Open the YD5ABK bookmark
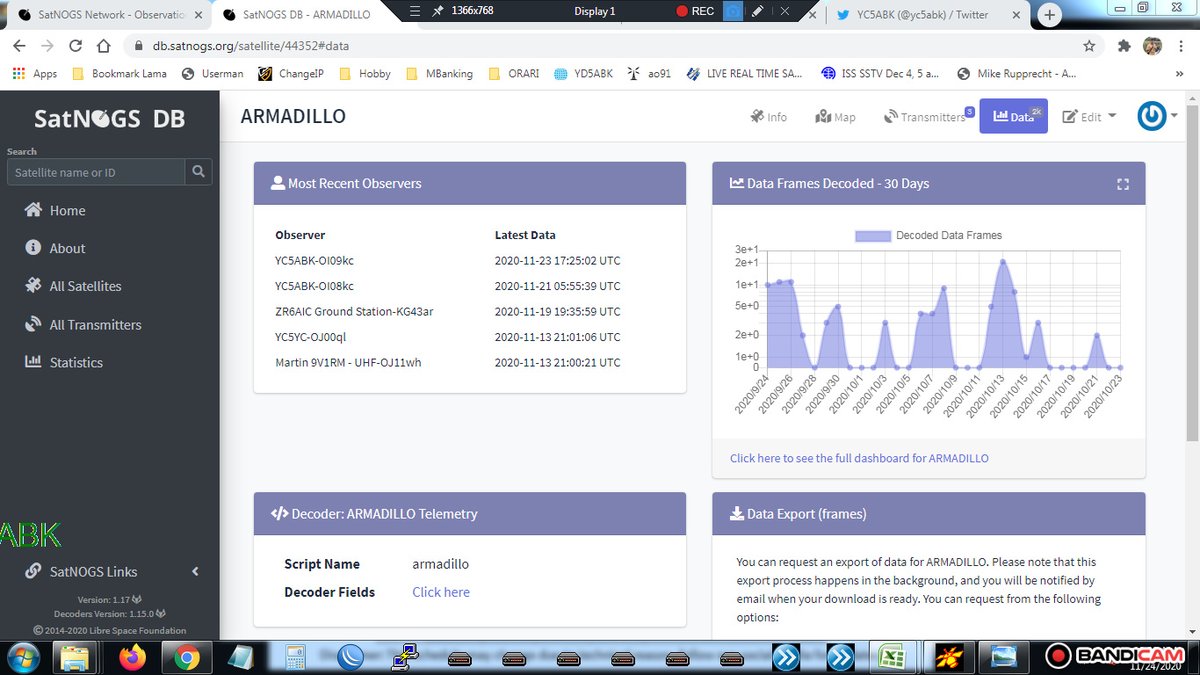1200x675 pixels. (x=582, y=73)
